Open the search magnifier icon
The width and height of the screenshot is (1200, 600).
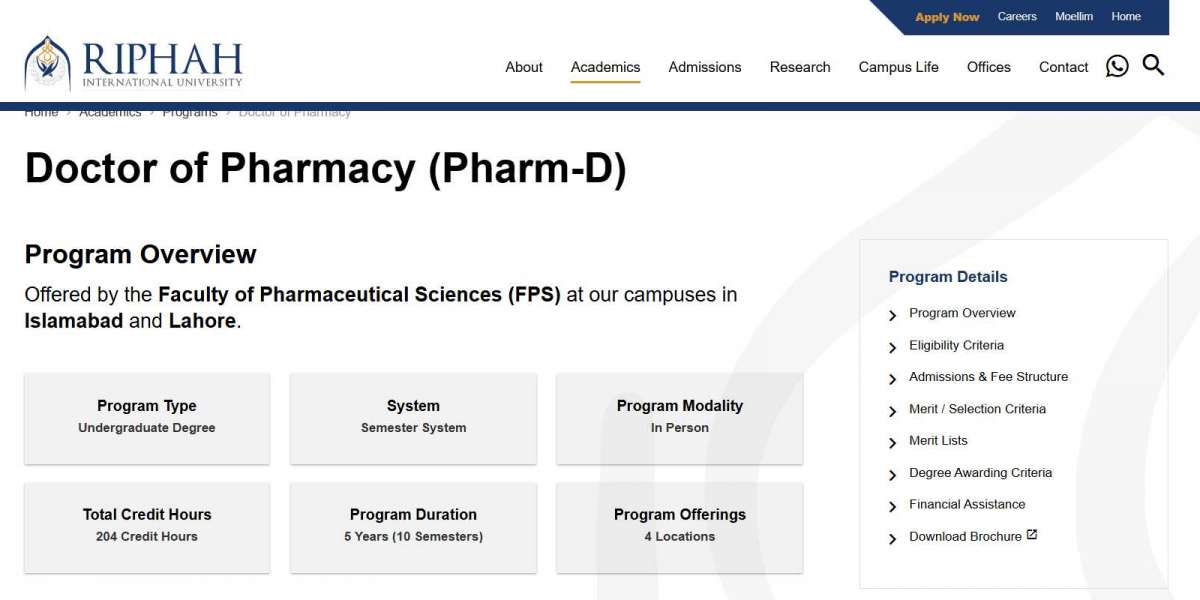point(1153,66)
